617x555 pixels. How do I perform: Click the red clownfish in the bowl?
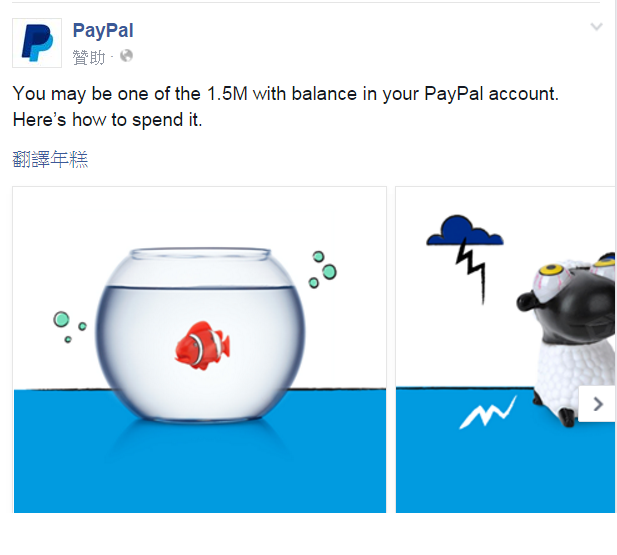point(202,346)
